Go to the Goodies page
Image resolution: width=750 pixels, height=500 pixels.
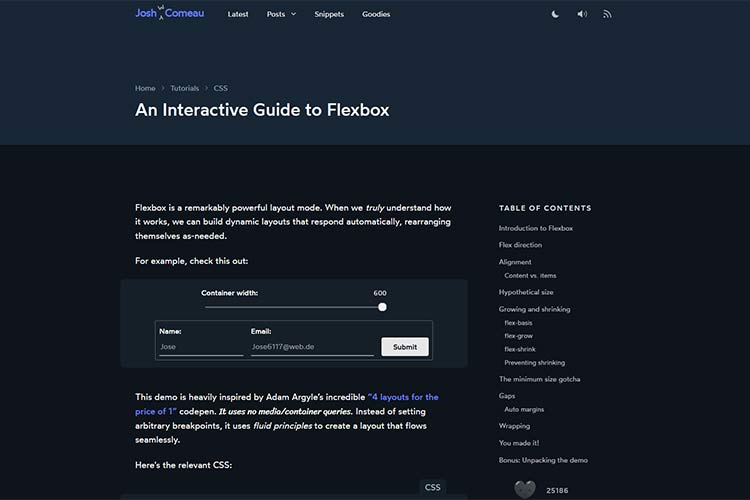pyautogui.click(x=376, y=14)
